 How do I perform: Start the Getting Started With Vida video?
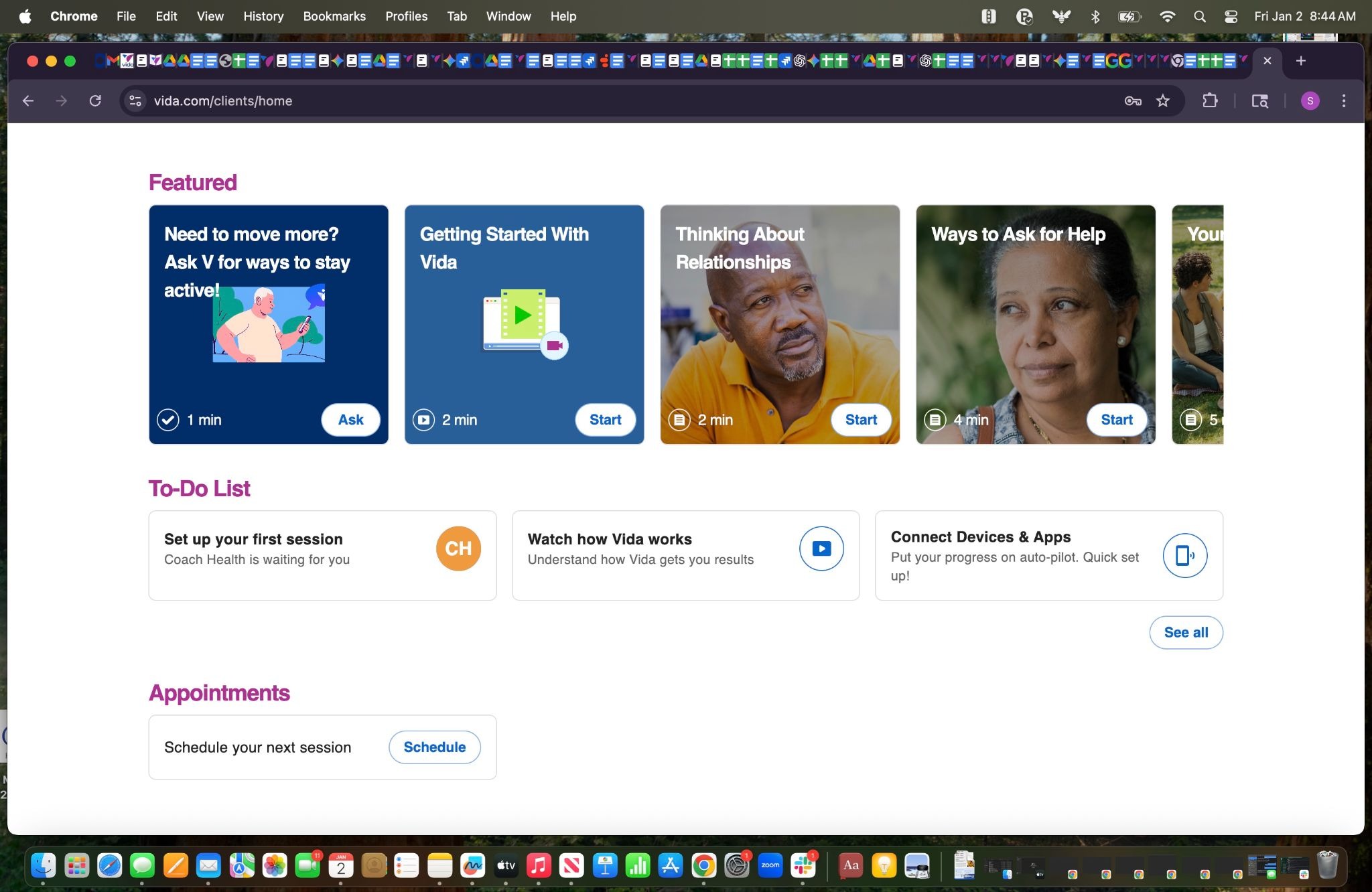pos(605,420)
